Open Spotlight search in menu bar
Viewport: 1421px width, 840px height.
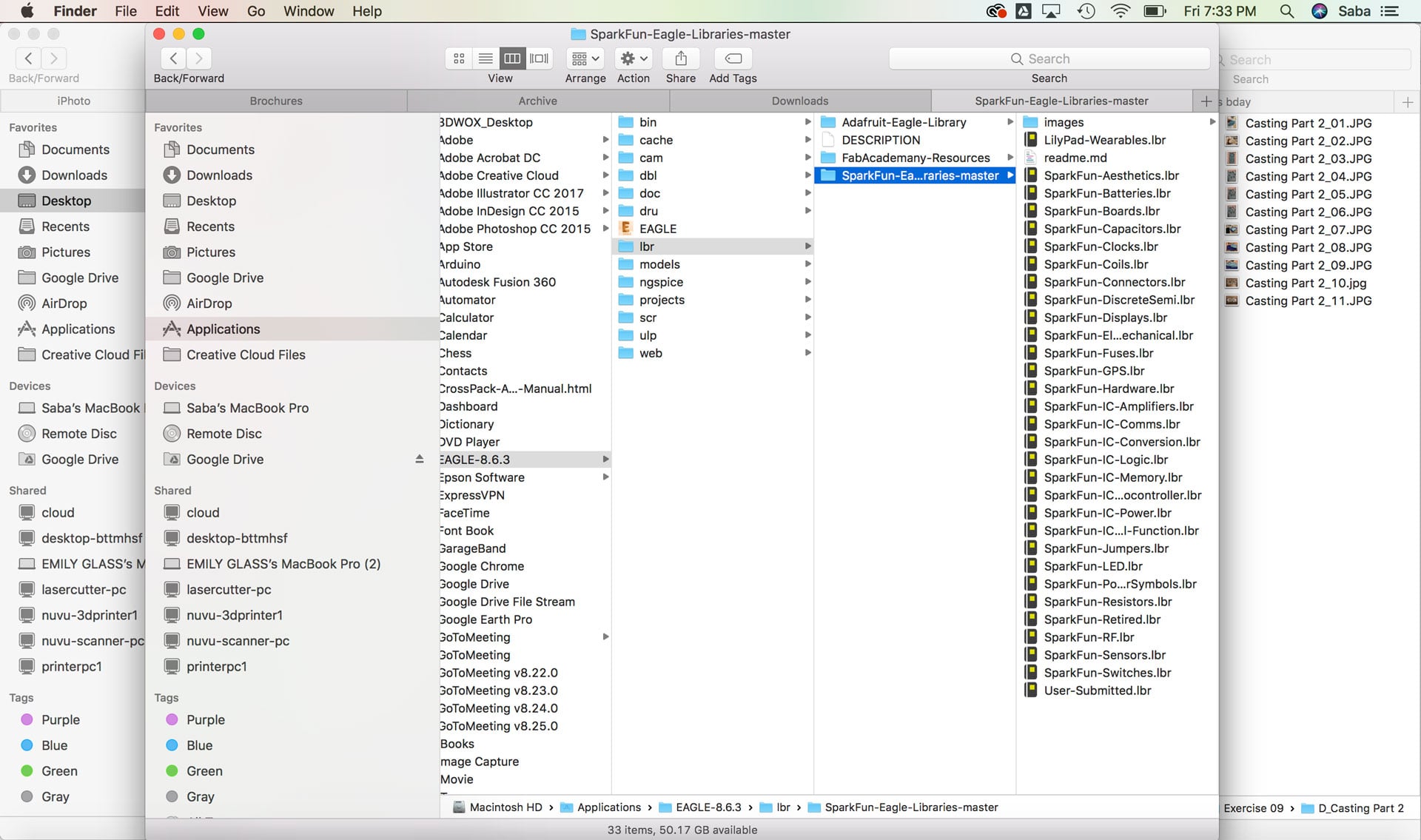pyautogui.click(x=1287, y=11)
